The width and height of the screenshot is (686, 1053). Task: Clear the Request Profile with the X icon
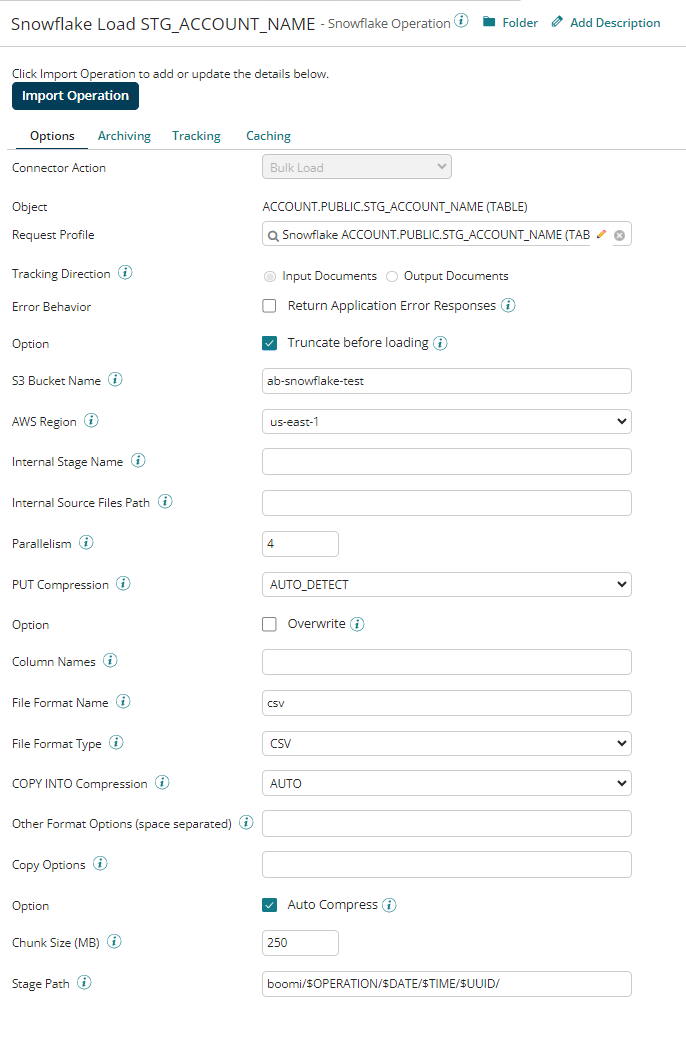point(619,235)
